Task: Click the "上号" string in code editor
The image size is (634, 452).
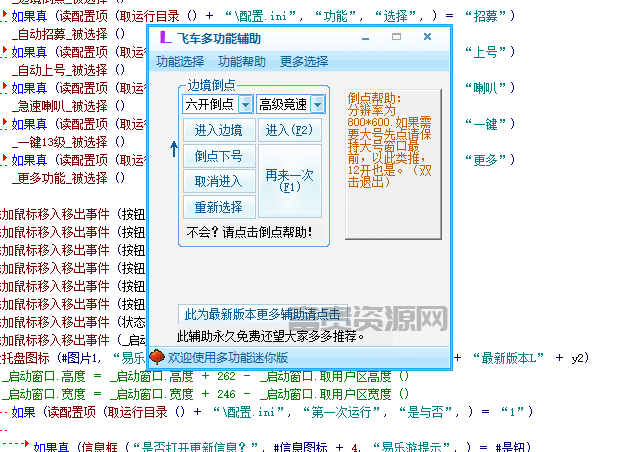Action: pos(485,52)
